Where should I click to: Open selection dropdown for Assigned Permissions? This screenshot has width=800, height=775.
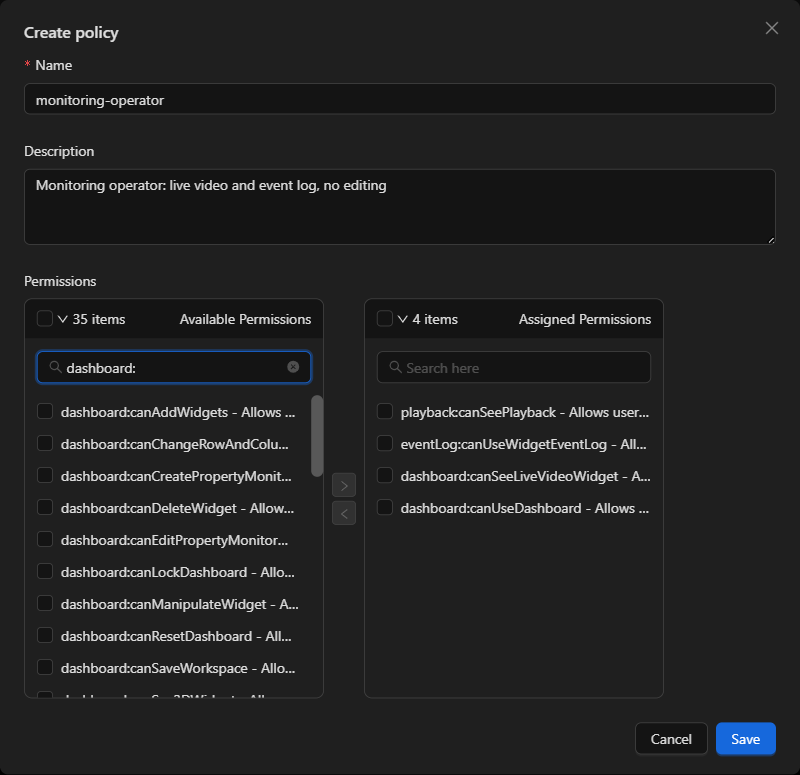tap(403, 319)
